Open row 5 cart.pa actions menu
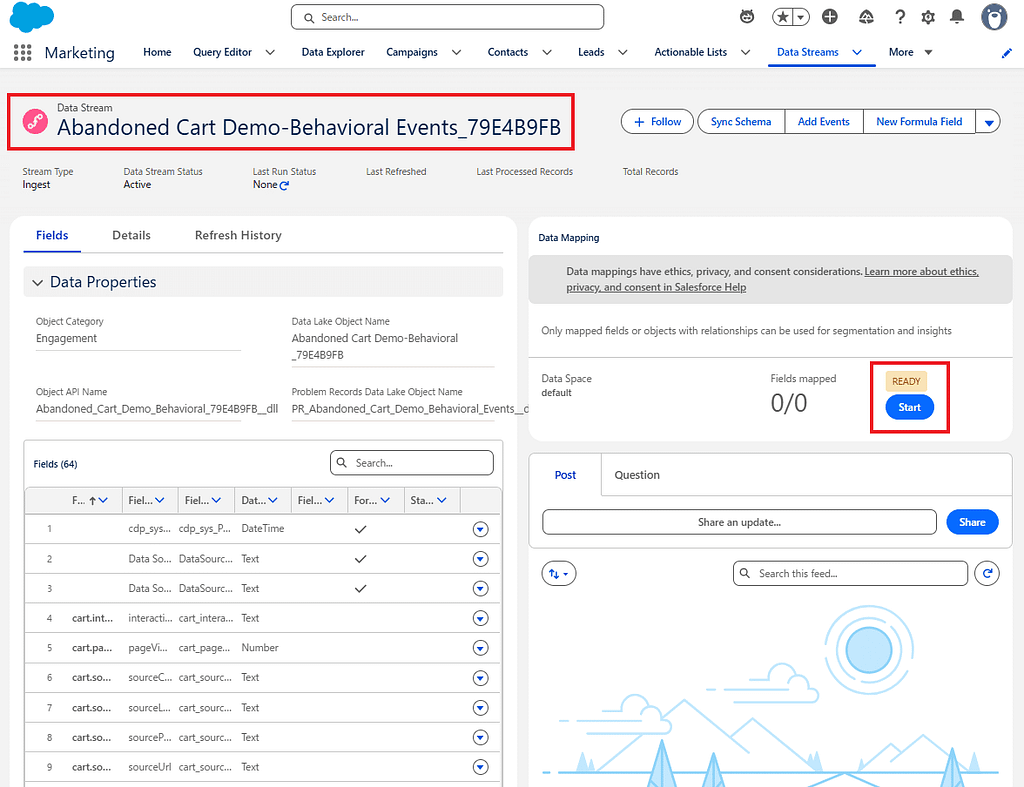The height and width of the screenshot is (787, 1024). pos(481,648)
